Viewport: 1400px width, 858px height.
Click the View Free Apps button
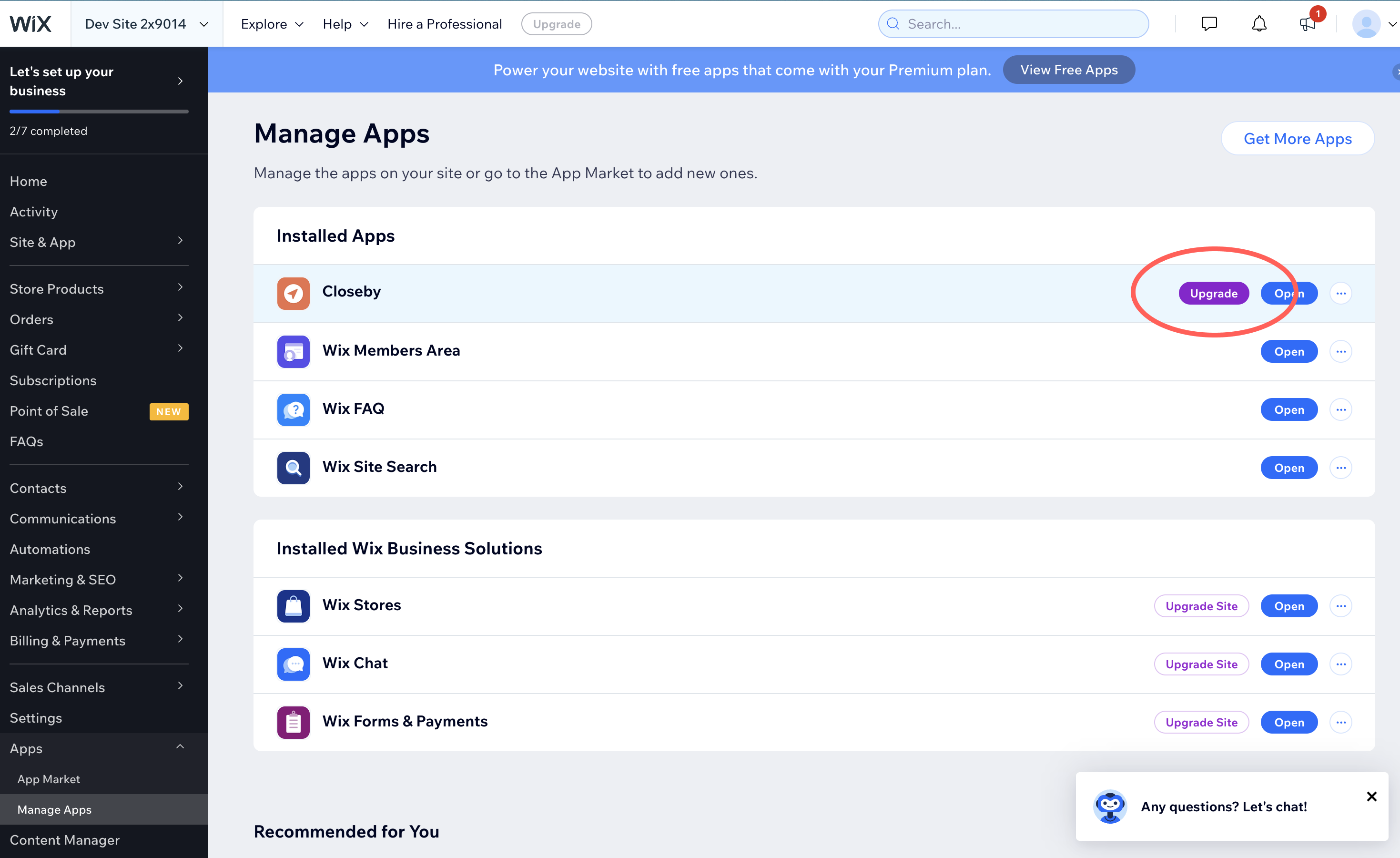[x=1069, y=70]
